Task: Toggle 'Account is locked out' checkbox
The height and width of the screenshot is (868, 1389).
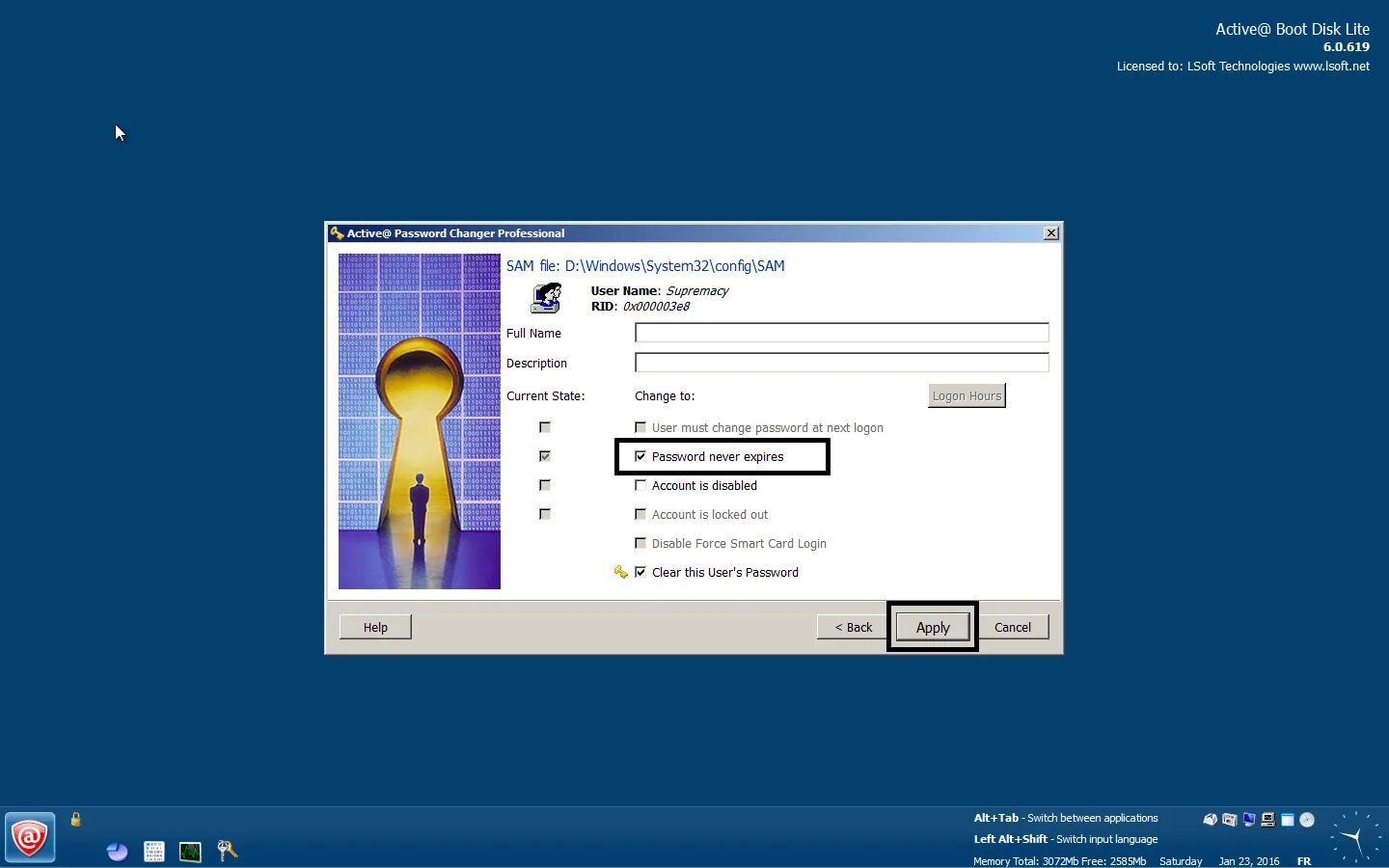Action: click(640, 514)
